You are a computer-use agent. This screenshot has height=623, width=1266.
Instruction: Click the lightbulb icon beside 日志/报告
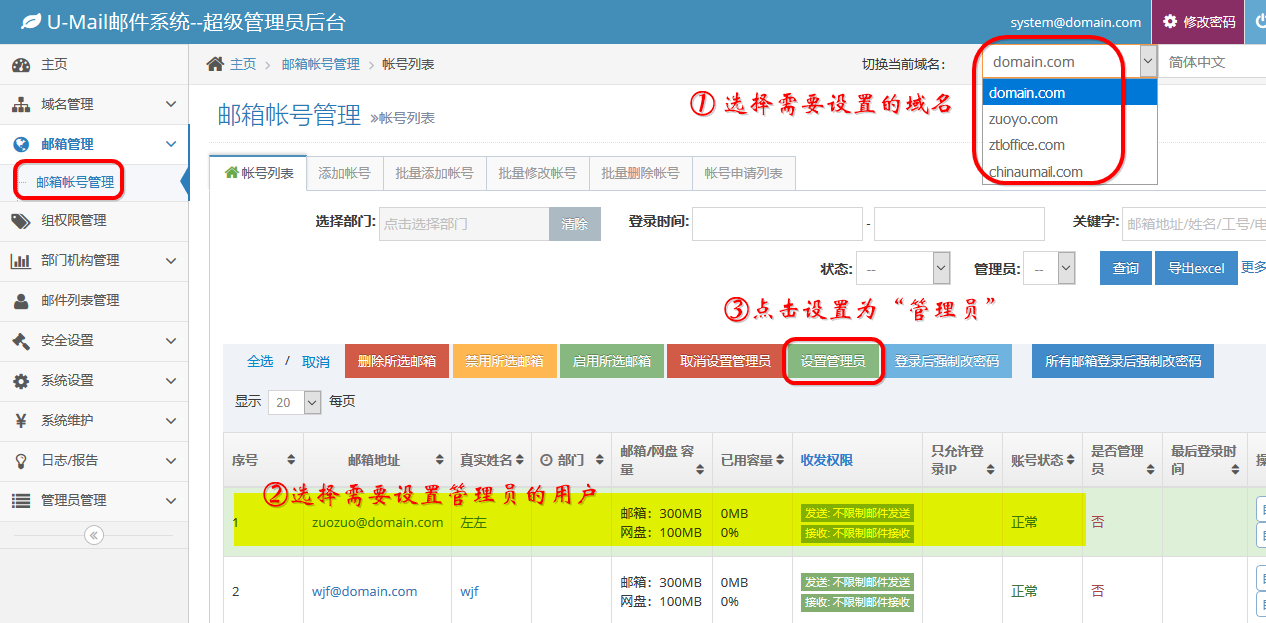(x=21, y=460)
